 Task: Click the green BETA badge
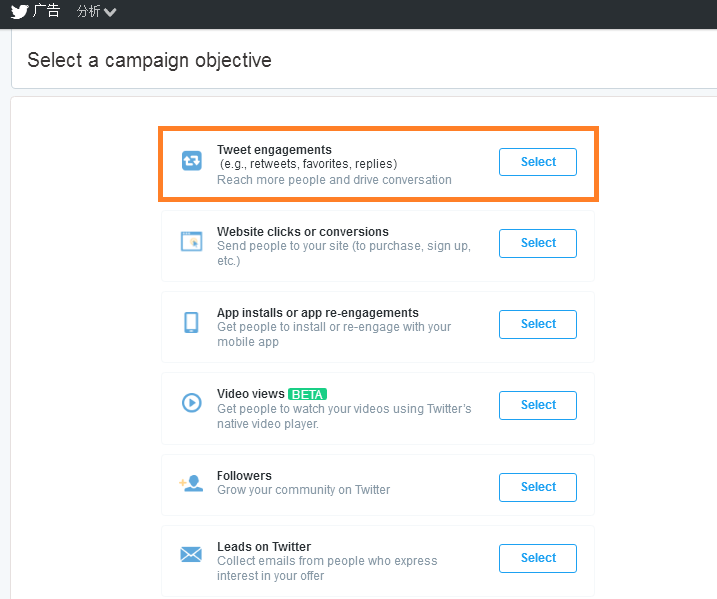coord(307,394)
